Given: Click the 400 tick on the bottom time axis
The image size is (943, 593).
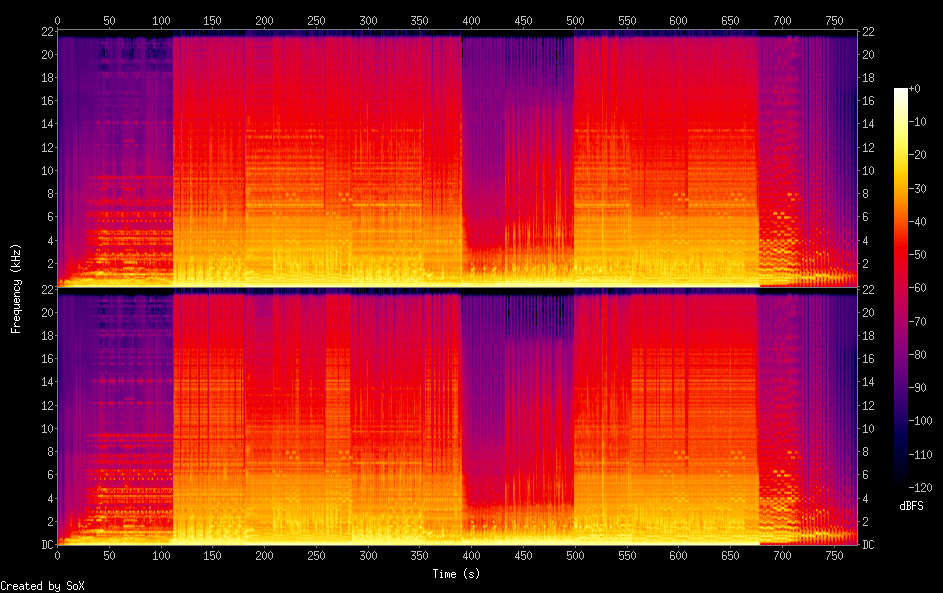Looking at the screenshot, I should pos(472,555).
